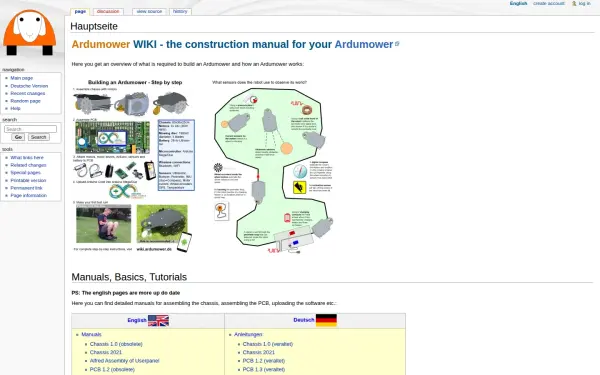Open the history tab
The image size is (600, 375).
180,11
